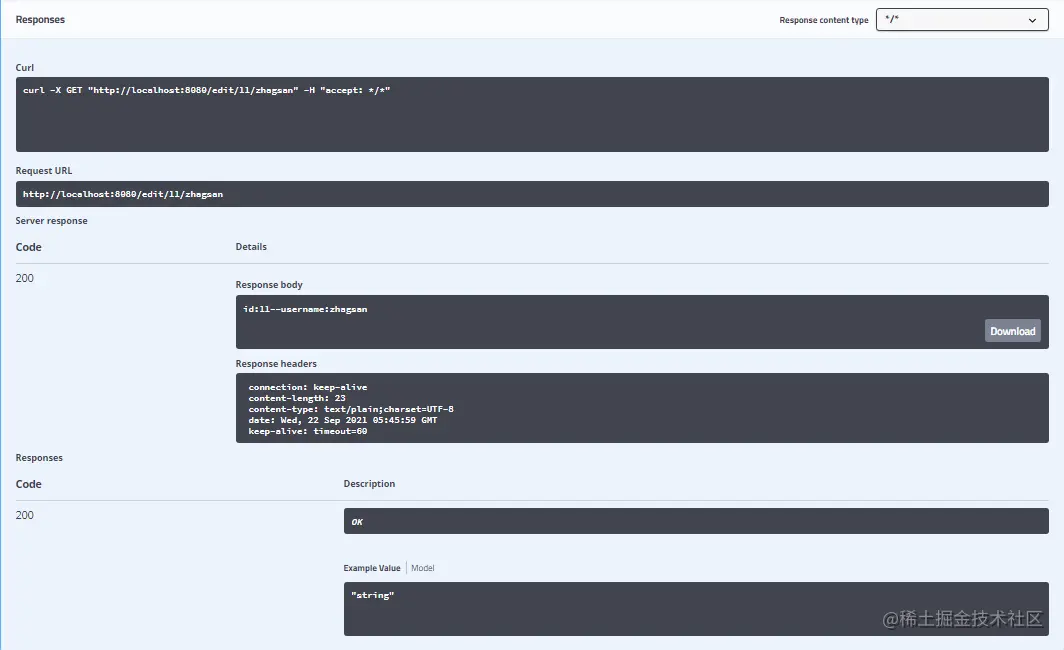
Task: Click the Request URL value box
Action: point(532,194)
